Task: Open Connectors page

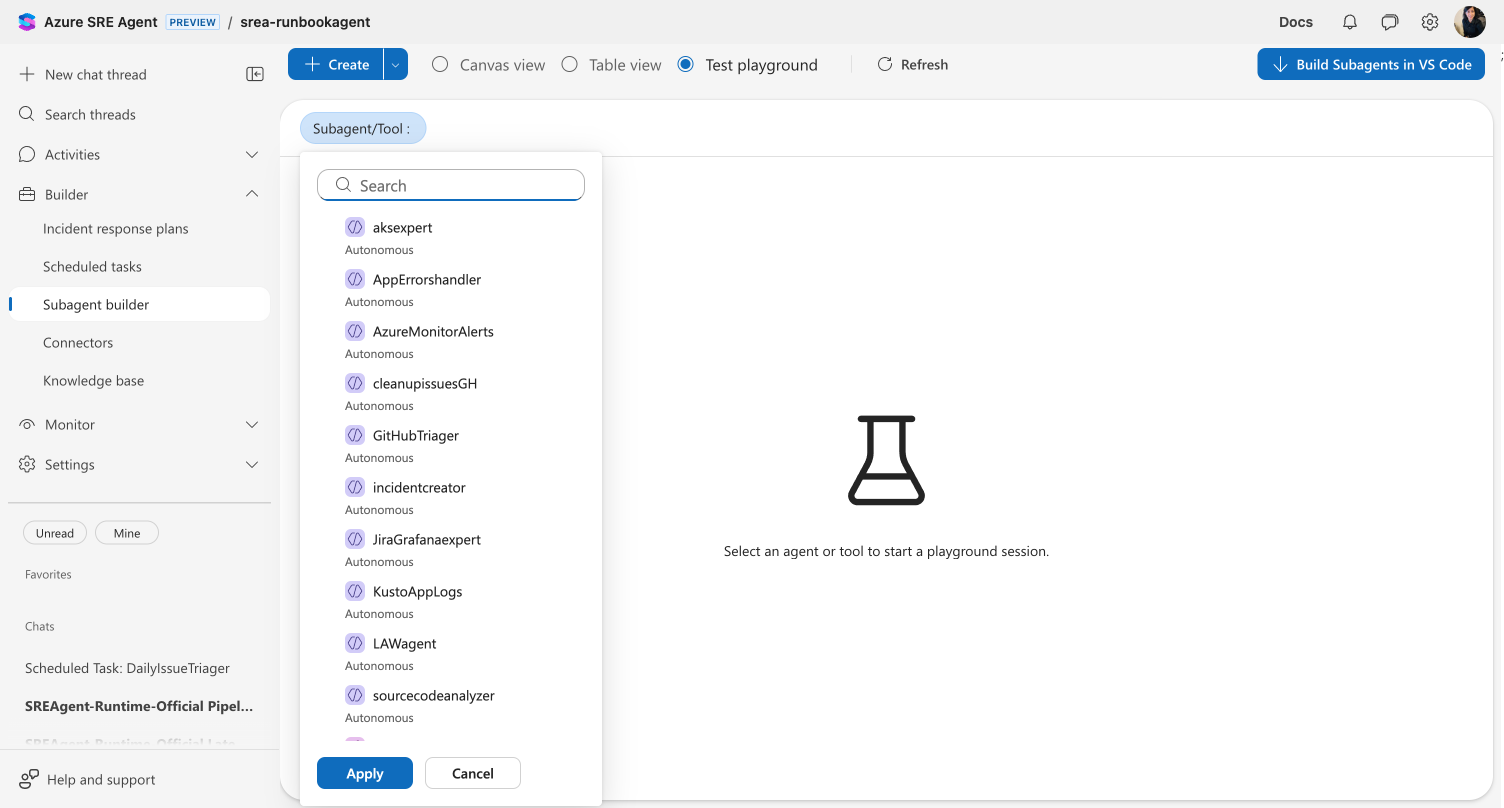Action: coord(78,343)
